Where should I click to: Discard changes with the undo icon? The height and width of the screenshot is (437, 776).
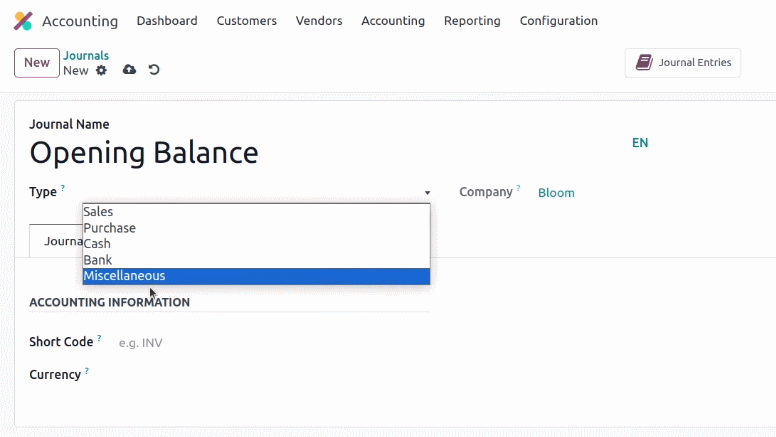pos(154,70)
